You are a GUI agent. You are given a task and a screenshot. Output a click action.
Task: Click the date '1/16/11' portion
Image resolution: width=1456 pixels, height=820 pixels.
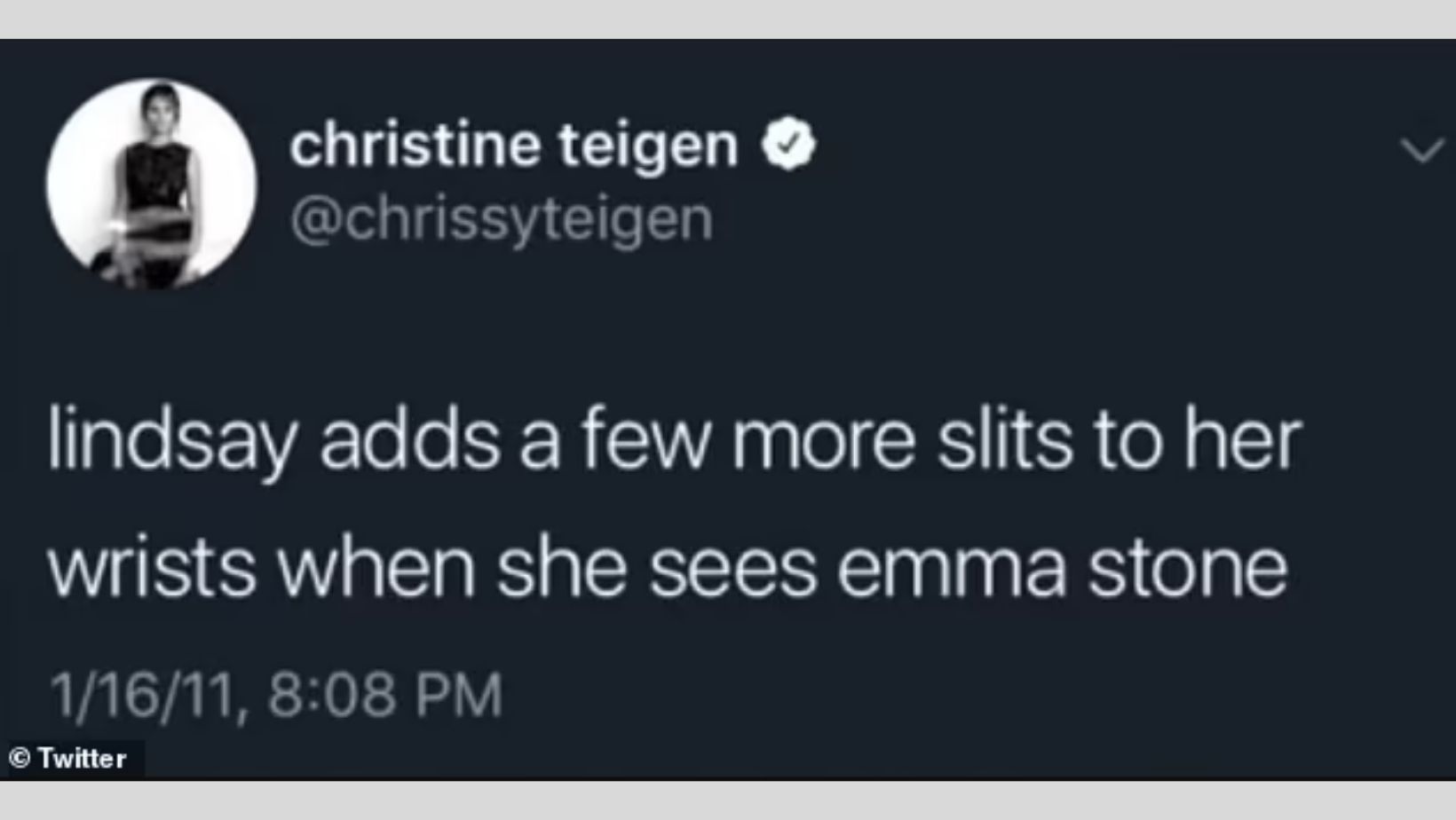146,695
